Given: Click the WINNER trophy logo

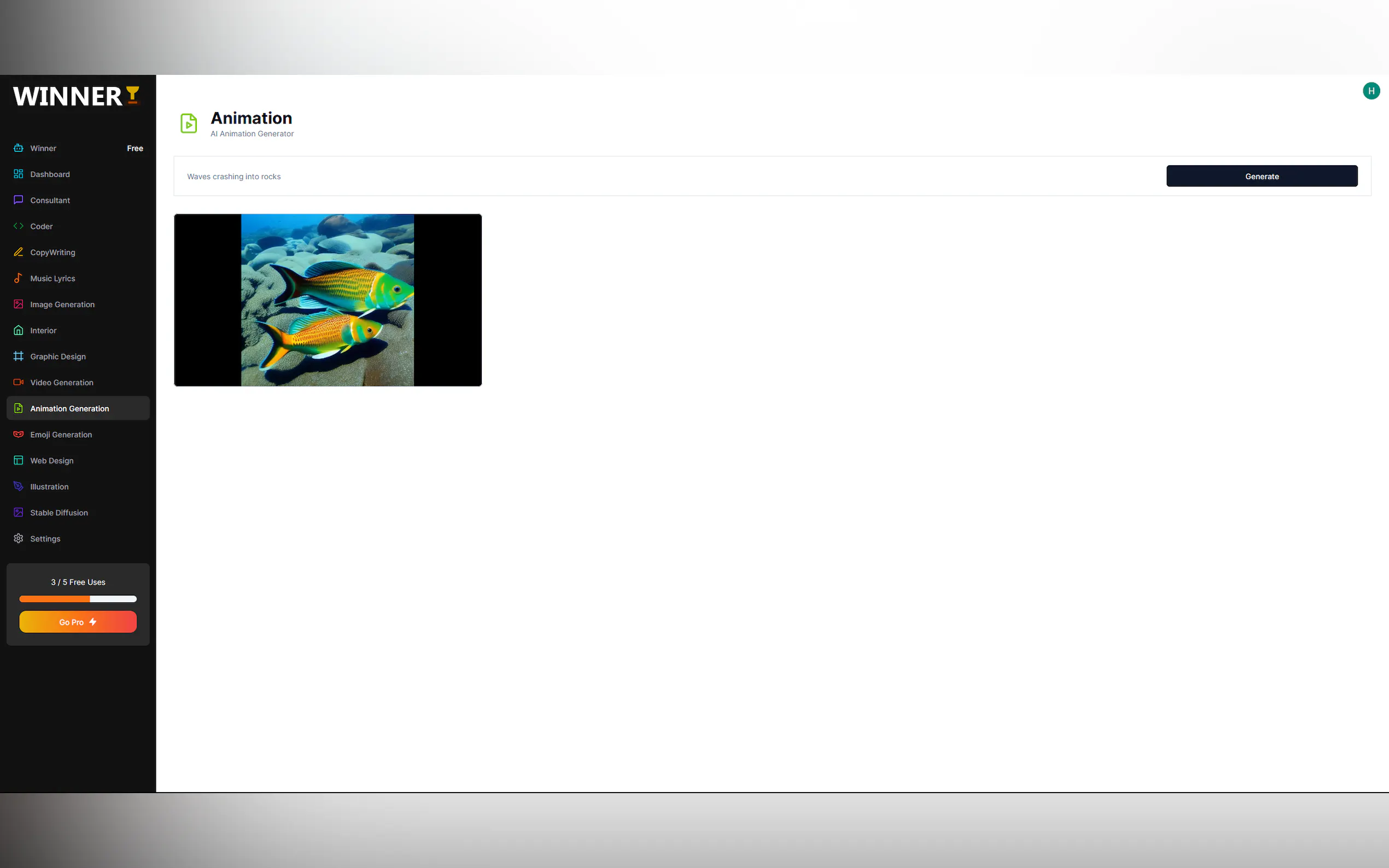Looking at the screenshot, I should (77, 96).
